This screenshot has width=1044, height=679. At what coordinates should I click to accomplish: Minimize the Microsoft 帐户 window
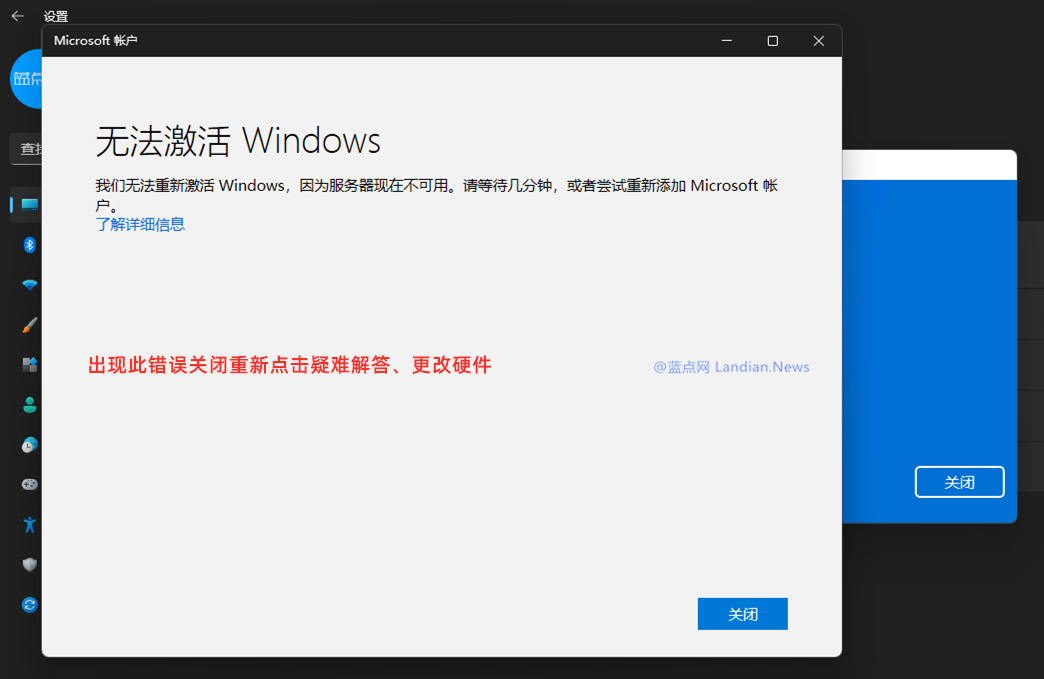pos(727,41)
